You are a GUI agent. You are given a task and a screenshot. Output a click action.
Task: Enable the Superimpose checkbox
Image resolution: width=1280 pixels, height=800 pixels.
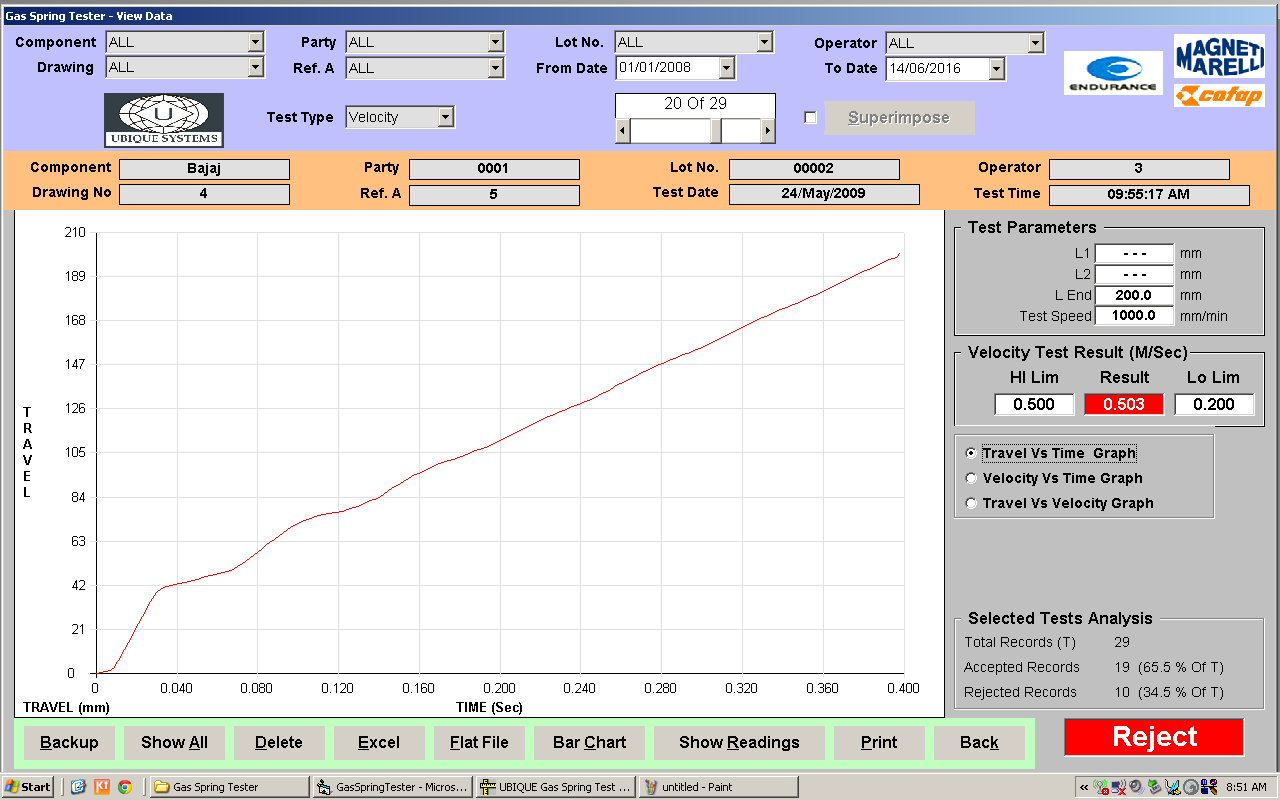(810, 118)
